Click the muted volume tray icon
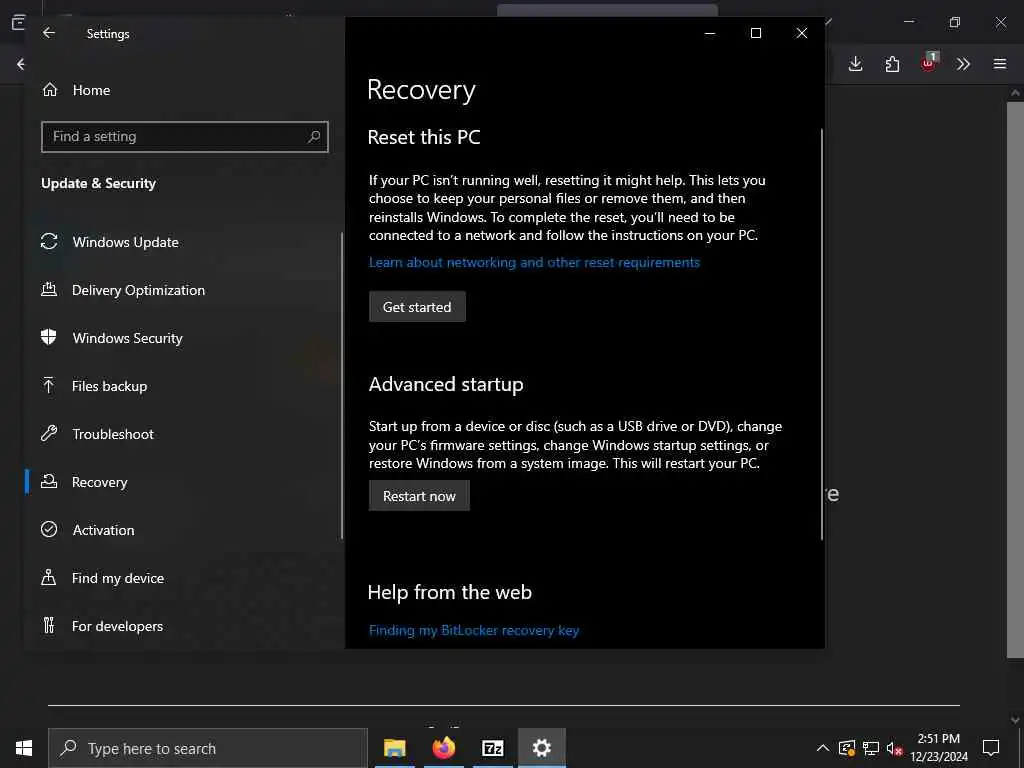1024x768 pixels. pos(894,749)
